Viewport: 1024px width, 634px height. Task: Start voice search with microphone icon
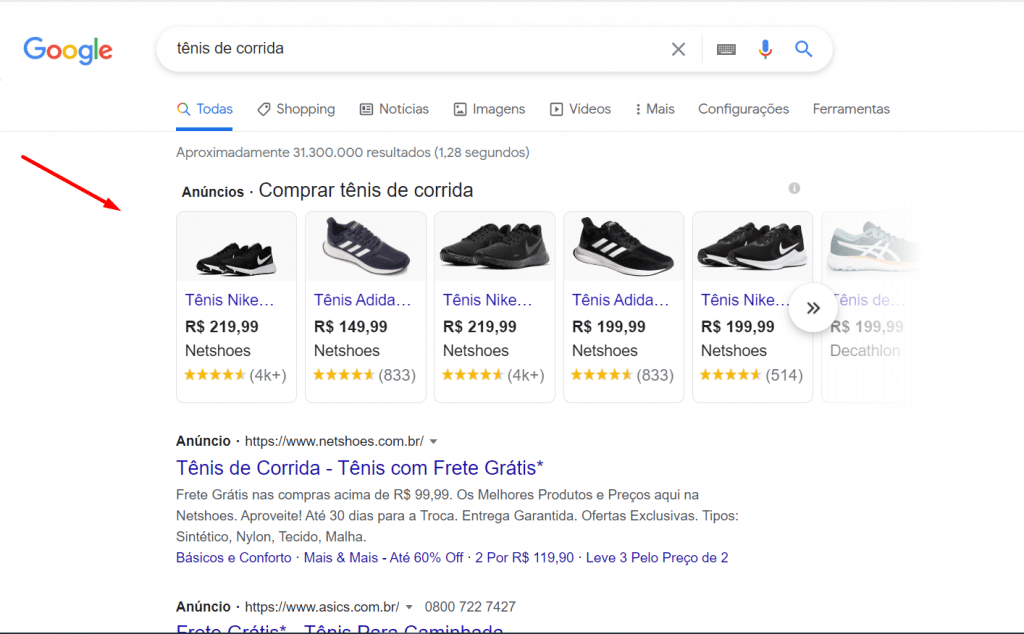pyautogui.click(x=765, y=49)
